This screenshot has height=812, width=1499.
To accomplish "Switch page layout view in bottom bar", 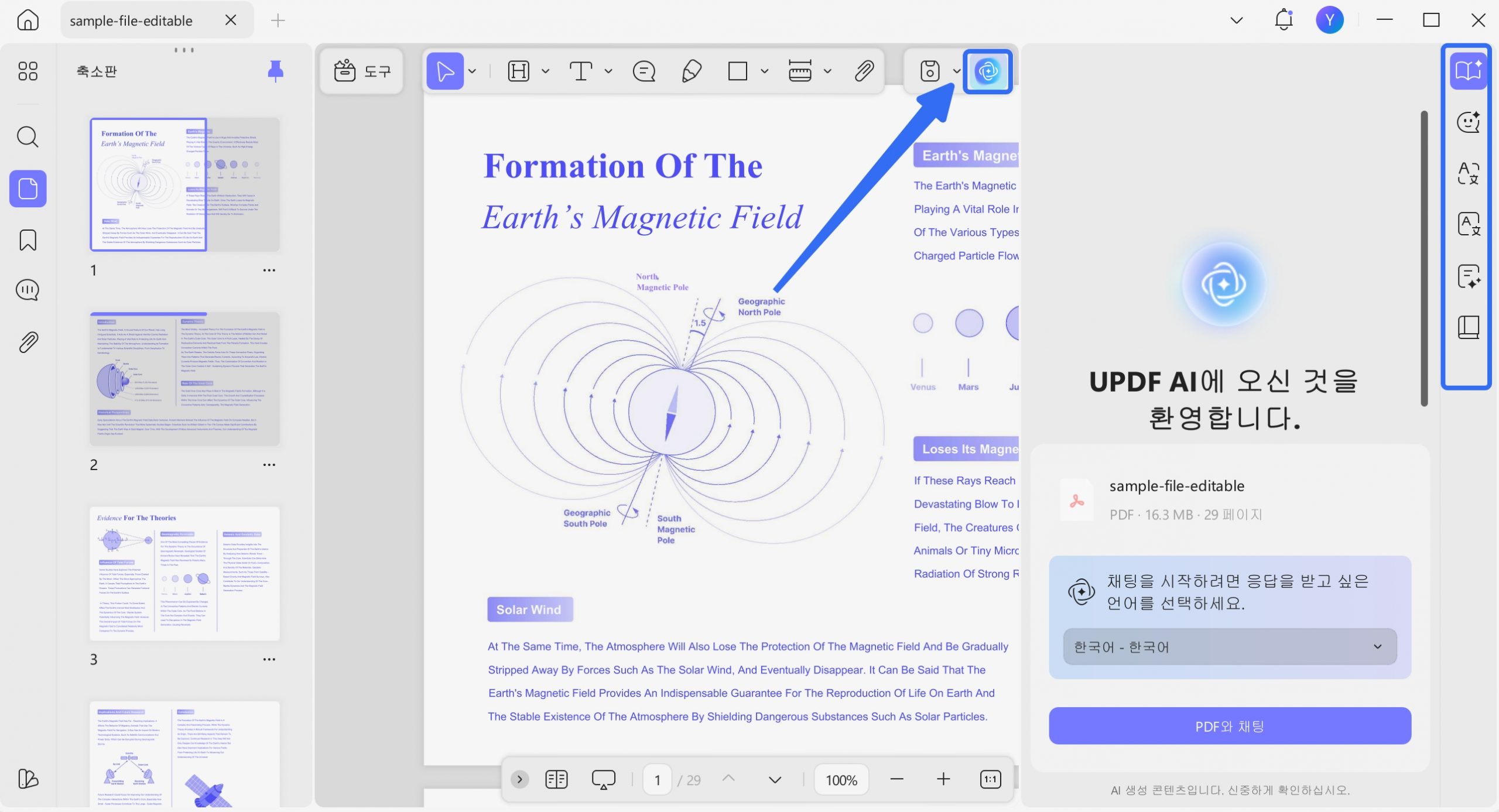I will point(556,779).
